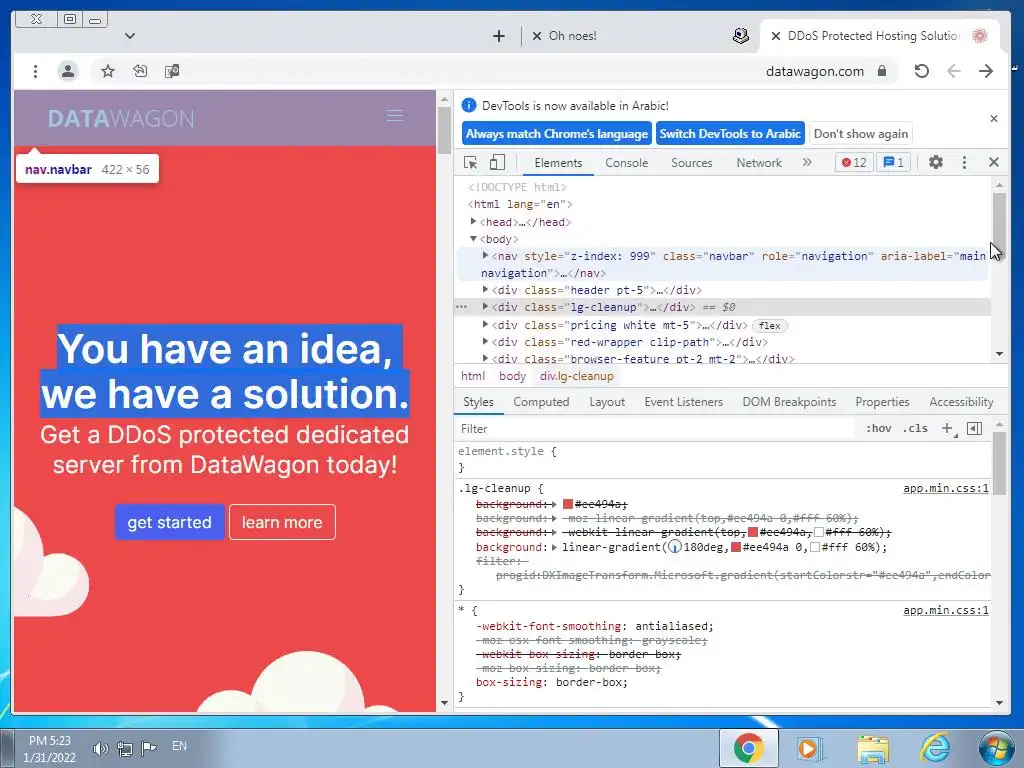Image resolution: width=1024 pixels, height=768 pixels.
Task: Show more DevTools tabs chevron
Action: tap(807, 162)
